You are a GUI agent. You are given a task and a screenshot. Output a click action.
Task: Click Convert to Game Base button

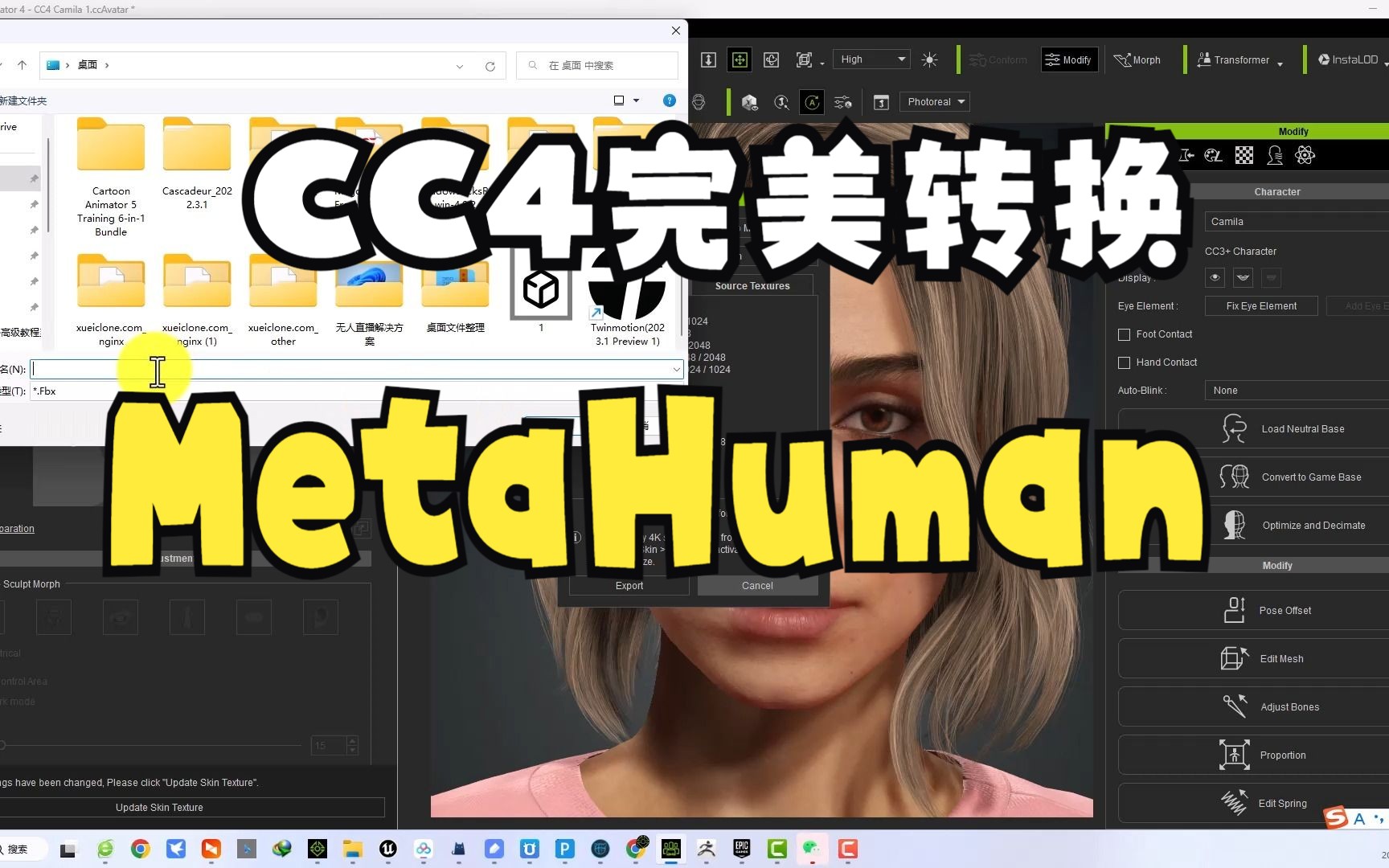point(1253,477)
